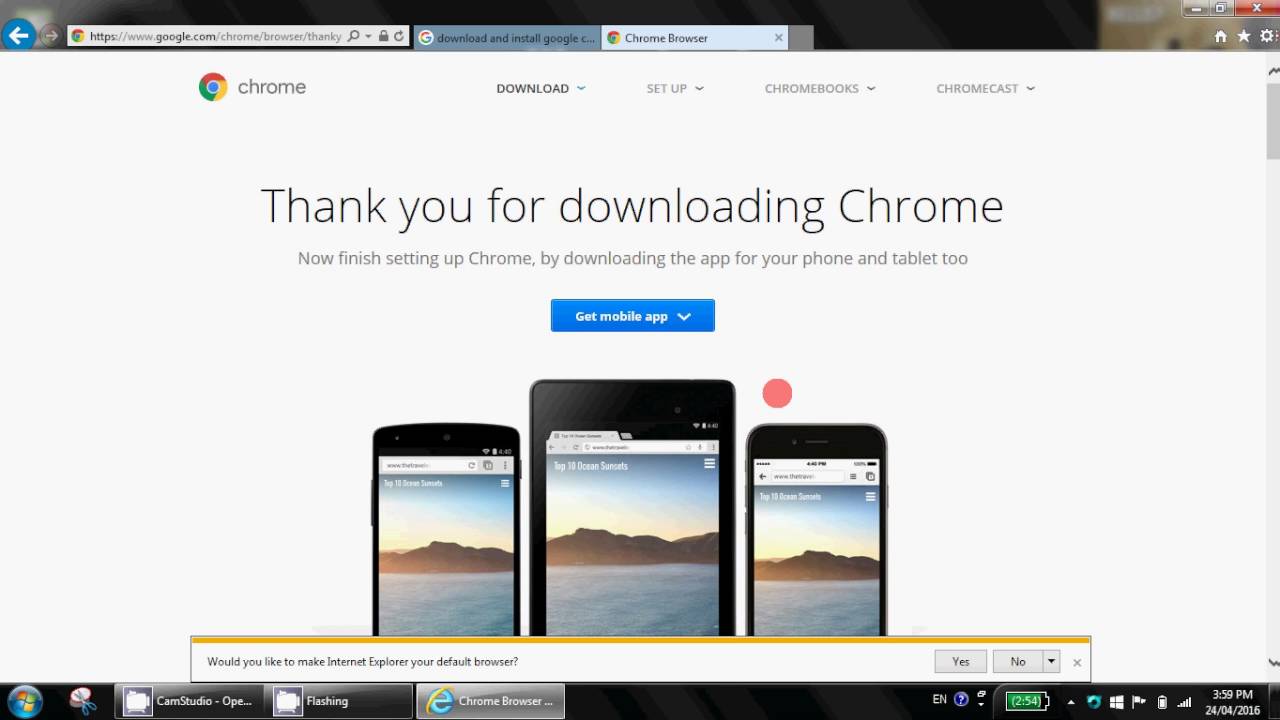Open the Windows Start button

point(25,700)
